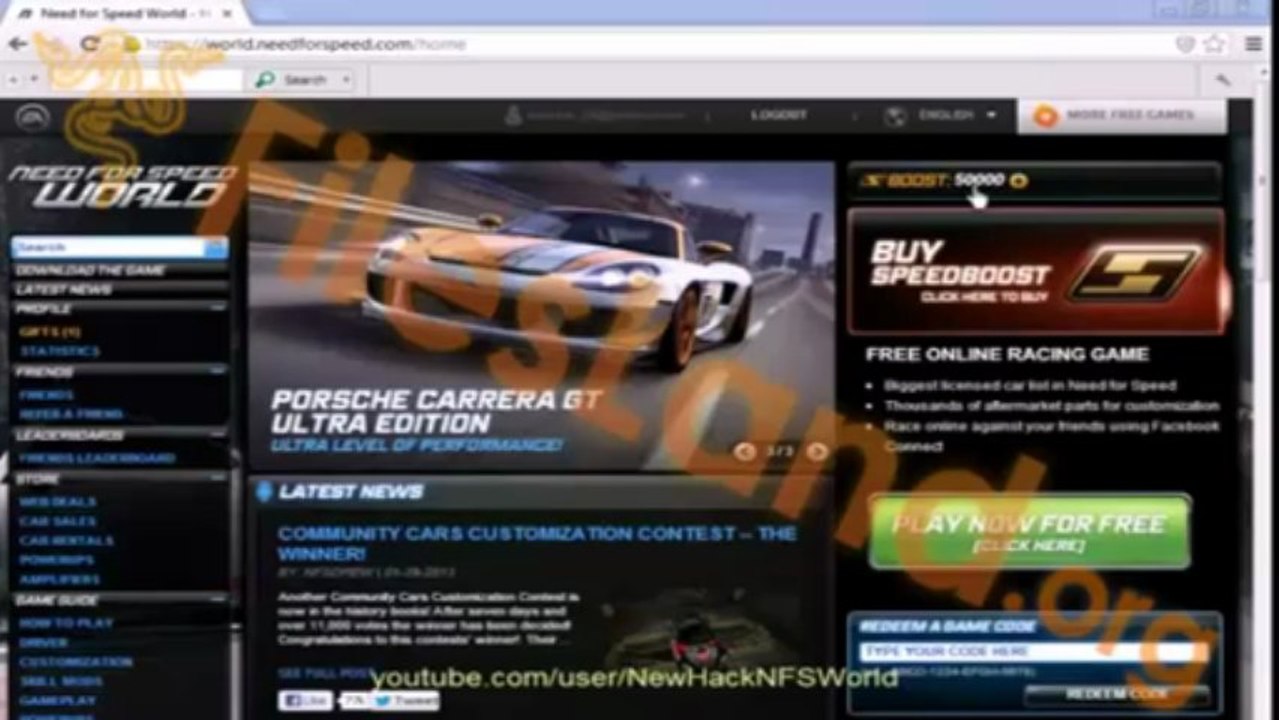The height and width of the screenshot is (720, 1279).
Task: Open Amplifiers in the Store section
Action: coord(60,579)
